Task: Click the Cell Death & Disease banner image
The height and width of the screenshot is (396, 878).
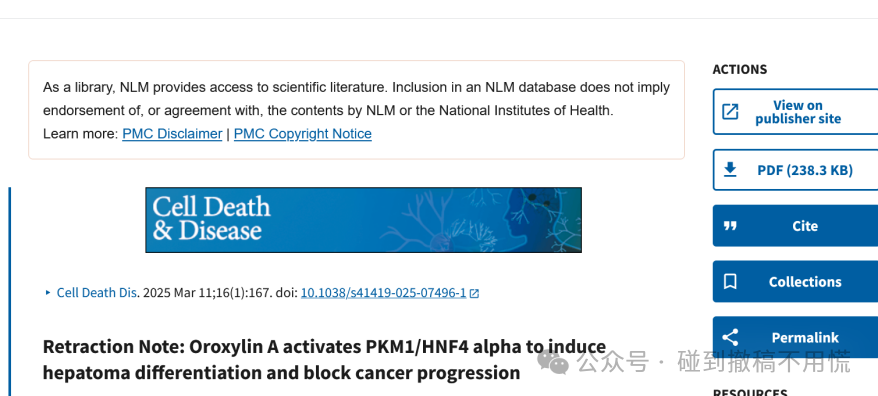Action: point(363,220)
